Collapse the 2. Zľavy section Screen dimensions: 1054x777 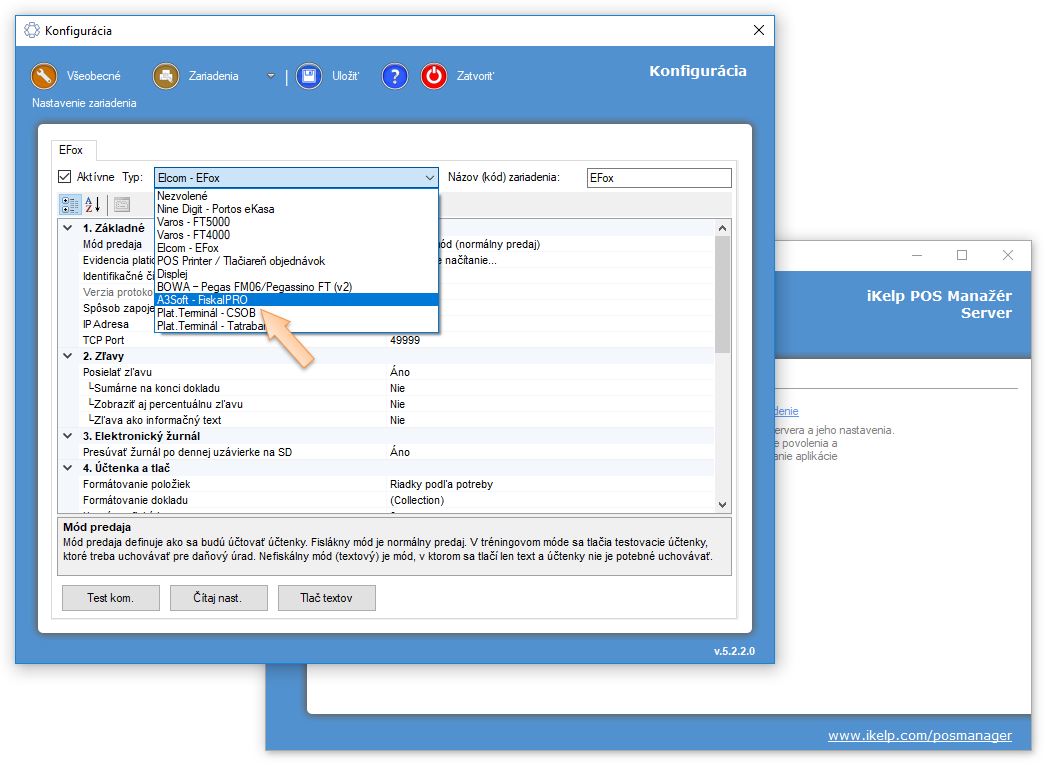[68, 356]
